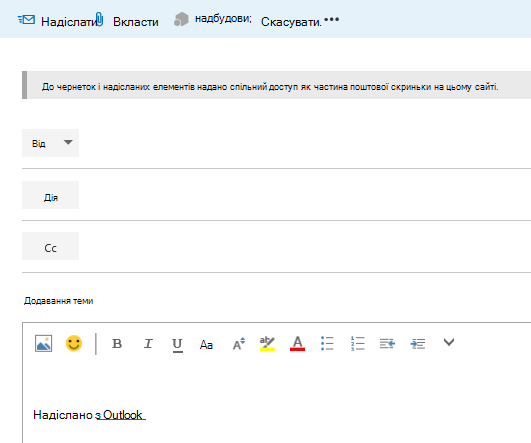Click the Cc recipients button

click(50, 246)
